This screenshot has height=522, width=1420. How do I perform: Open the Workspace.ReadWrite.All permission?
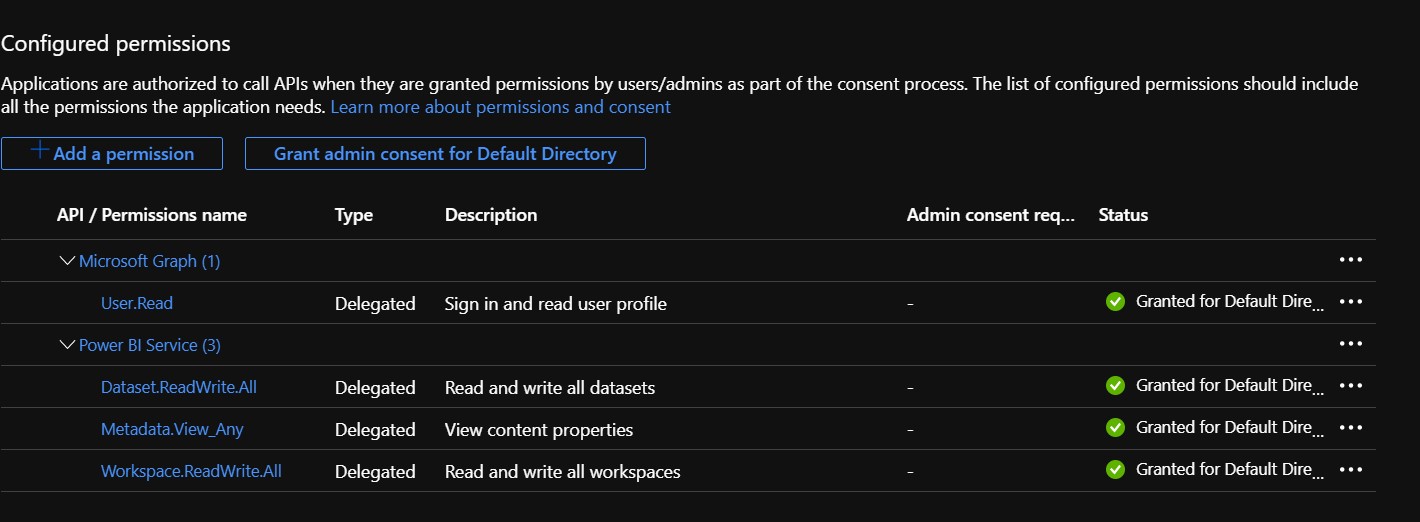[x=191, y=471]
